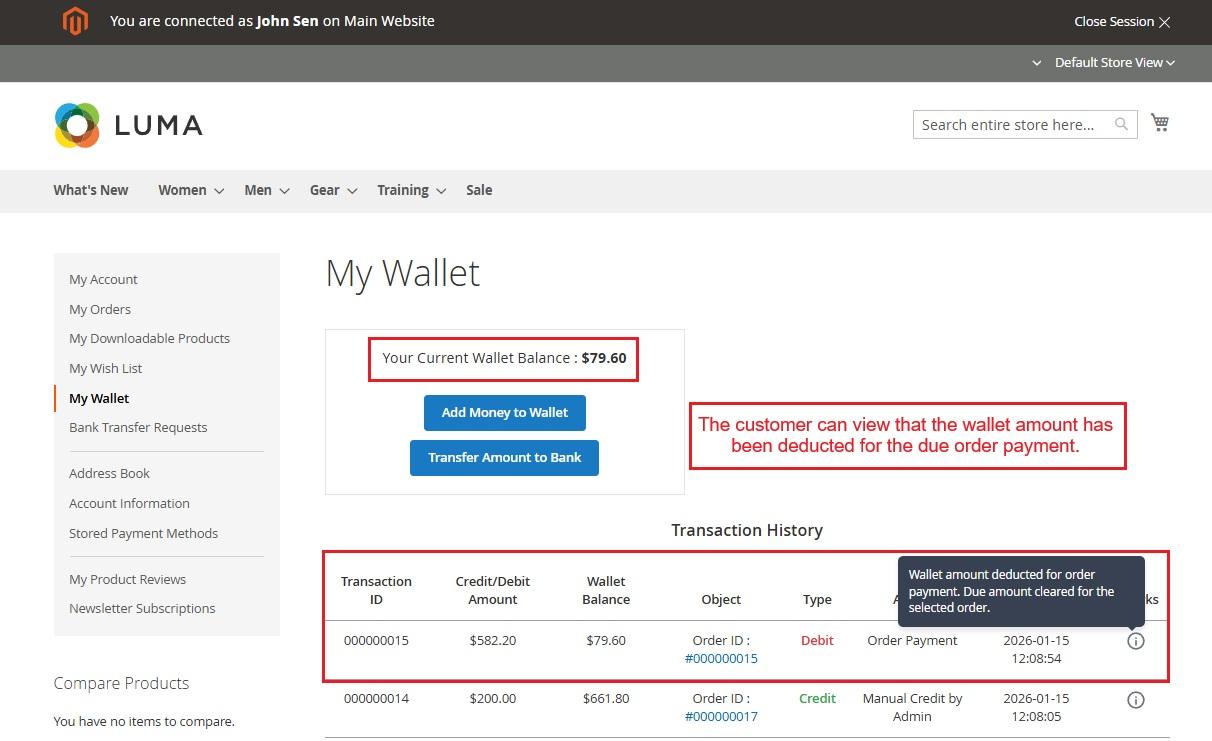Open the Default Store View dropdown
The height and width of the screenshot is (741, 1212).
click(x=1108, y=62)
